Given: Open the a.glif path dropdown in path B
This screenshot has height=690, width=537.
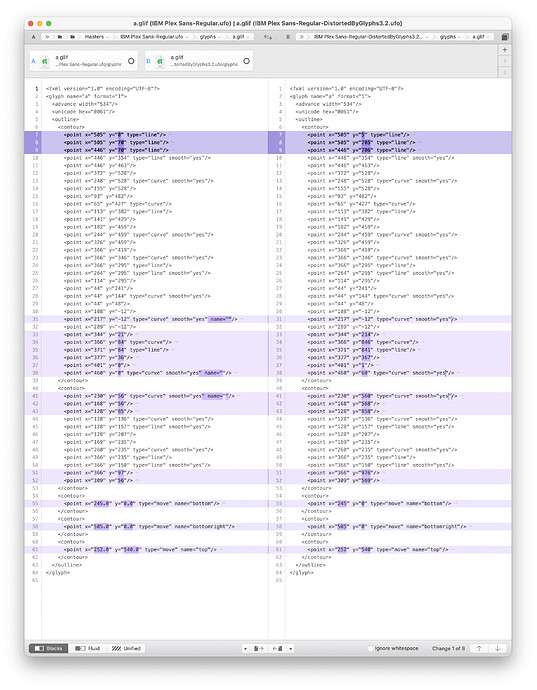Looking at the screenshot, I should [x=481, y=37].
